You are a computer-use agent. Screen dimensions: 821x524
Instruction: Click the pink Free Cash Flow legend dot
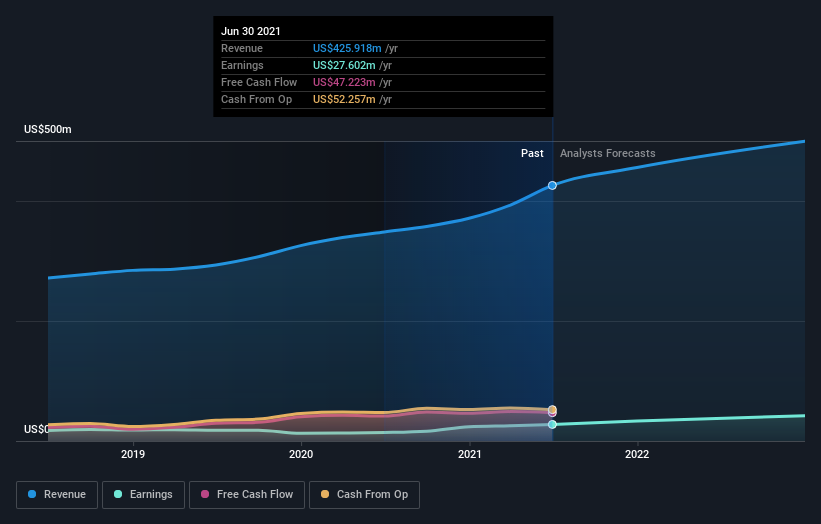pos(205,494)
